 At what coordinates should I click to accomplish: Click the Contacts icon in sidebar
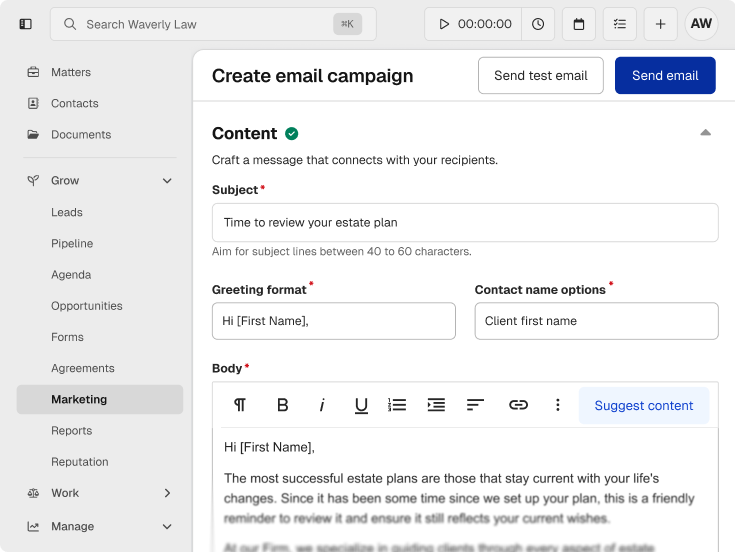tap(33, 103)
